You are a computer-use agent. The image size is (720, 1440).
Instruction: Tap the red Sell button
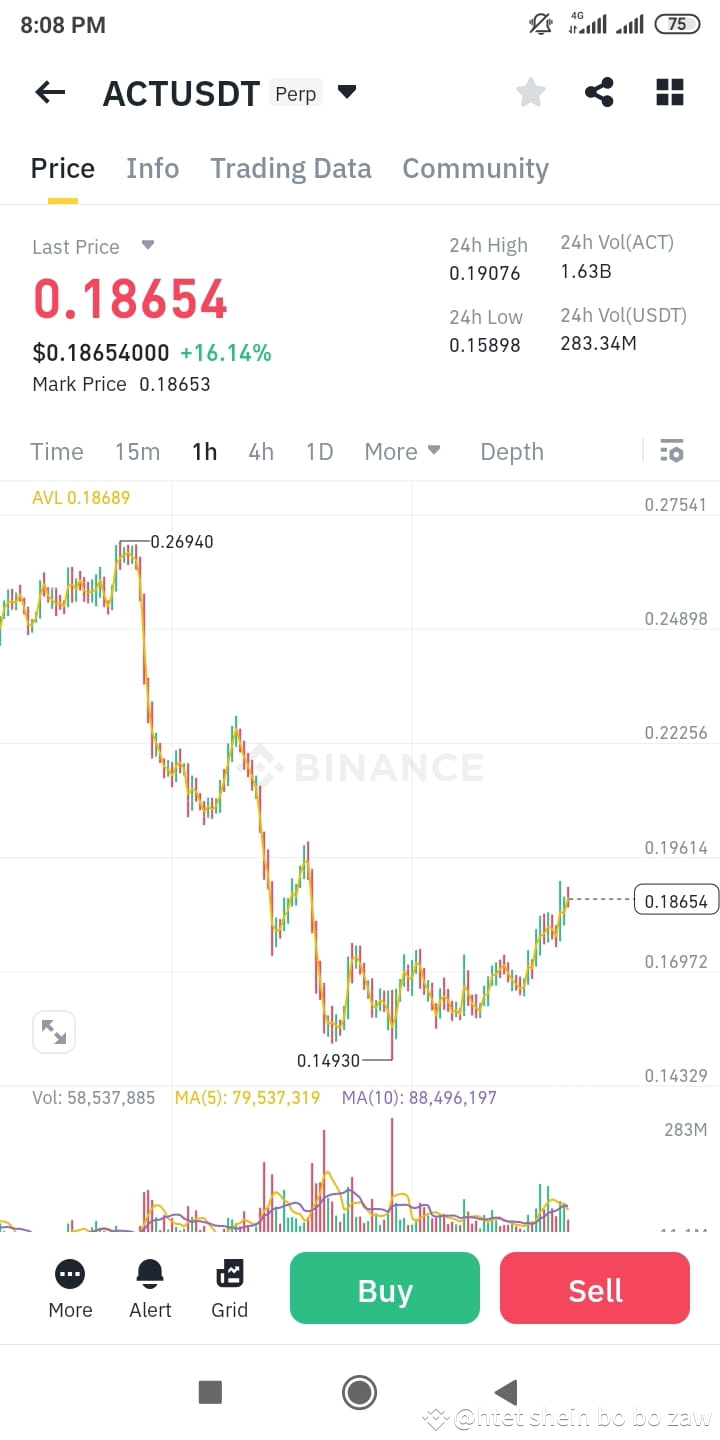[595, 1288]
